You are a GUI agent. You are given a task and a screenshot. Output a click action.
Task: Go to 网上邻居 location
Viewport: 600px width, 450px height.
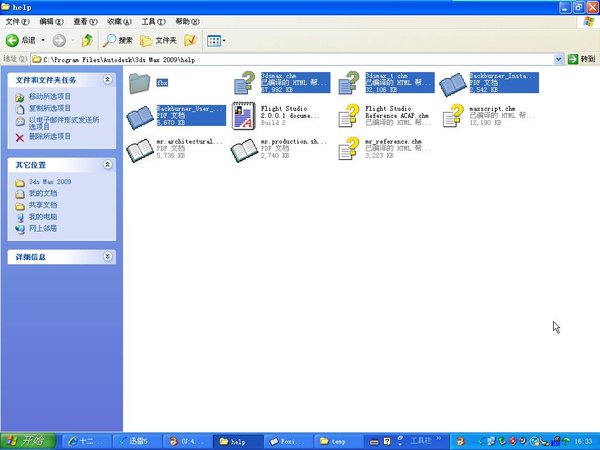tap(43, 228)
